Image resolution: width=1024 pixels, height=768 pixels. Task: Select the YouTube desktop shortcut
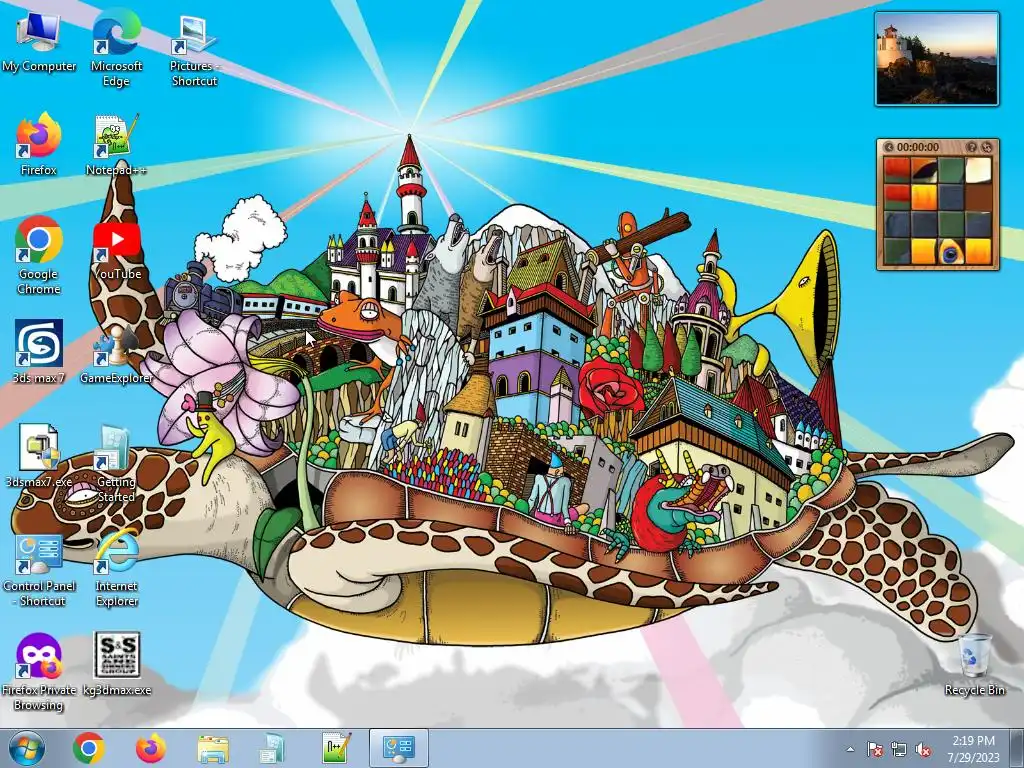coord(116,249)
